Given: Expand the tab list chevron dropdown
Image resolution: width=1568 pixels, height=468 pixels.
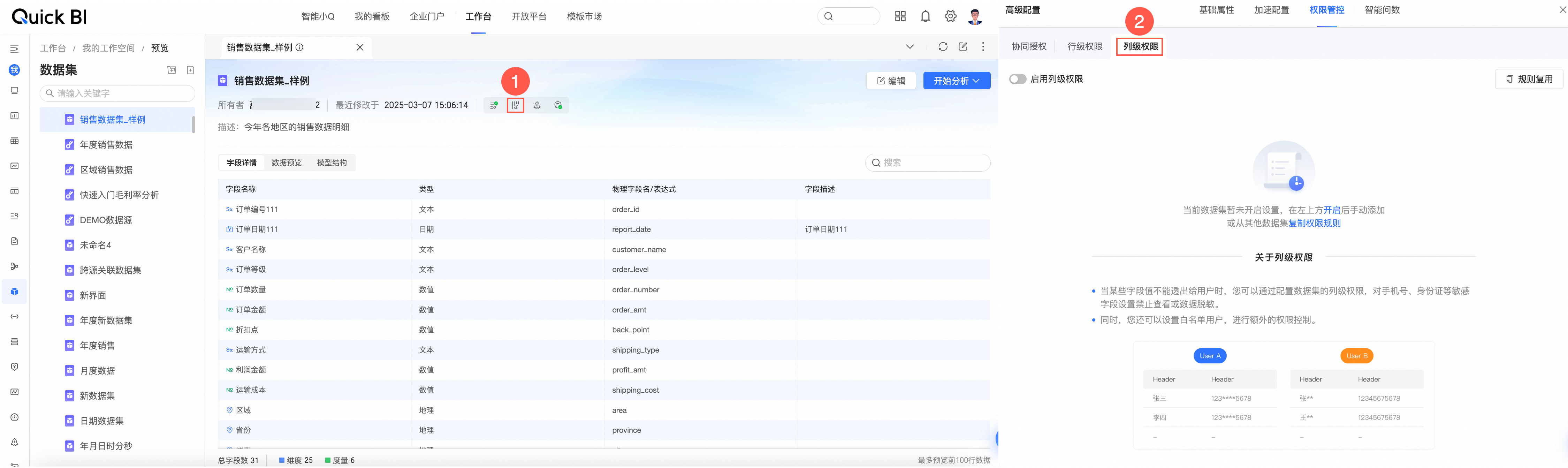Looking at the screenshot, I should [x=909, y=47].
